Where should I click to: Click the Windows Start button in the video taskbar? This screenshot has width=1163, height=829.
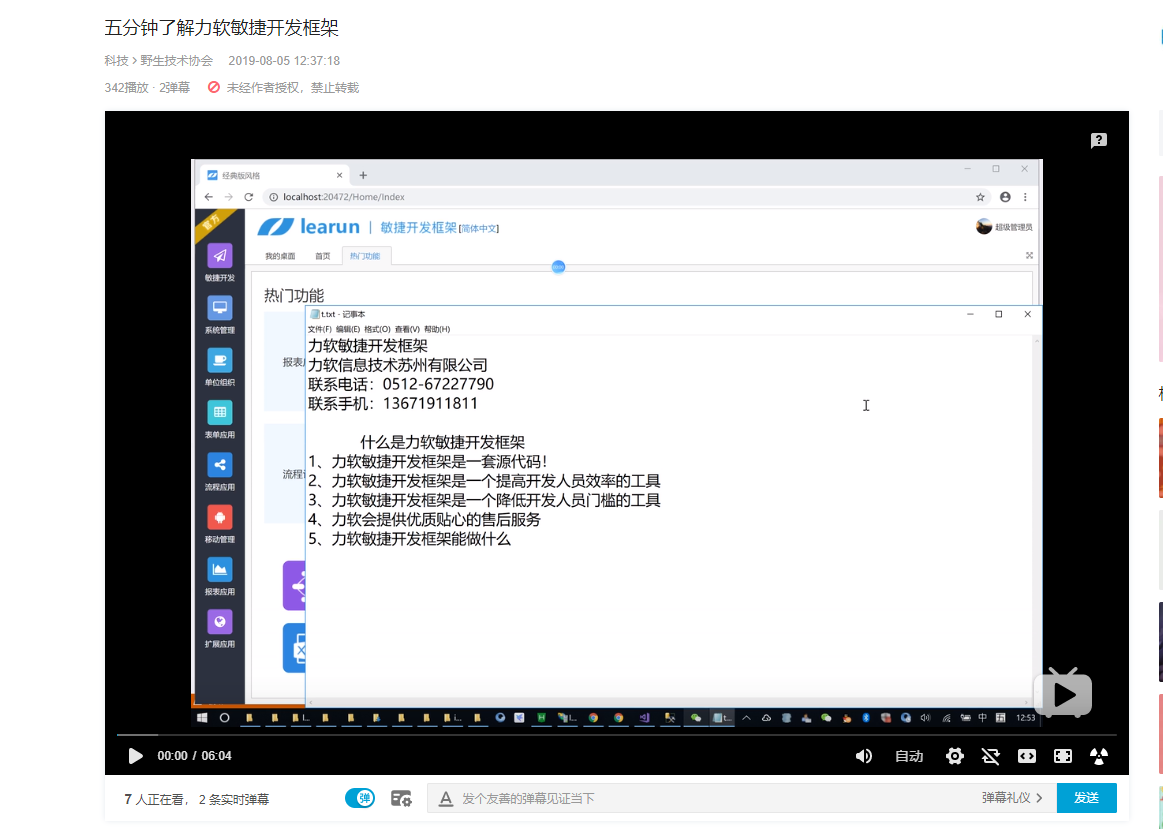202,718
